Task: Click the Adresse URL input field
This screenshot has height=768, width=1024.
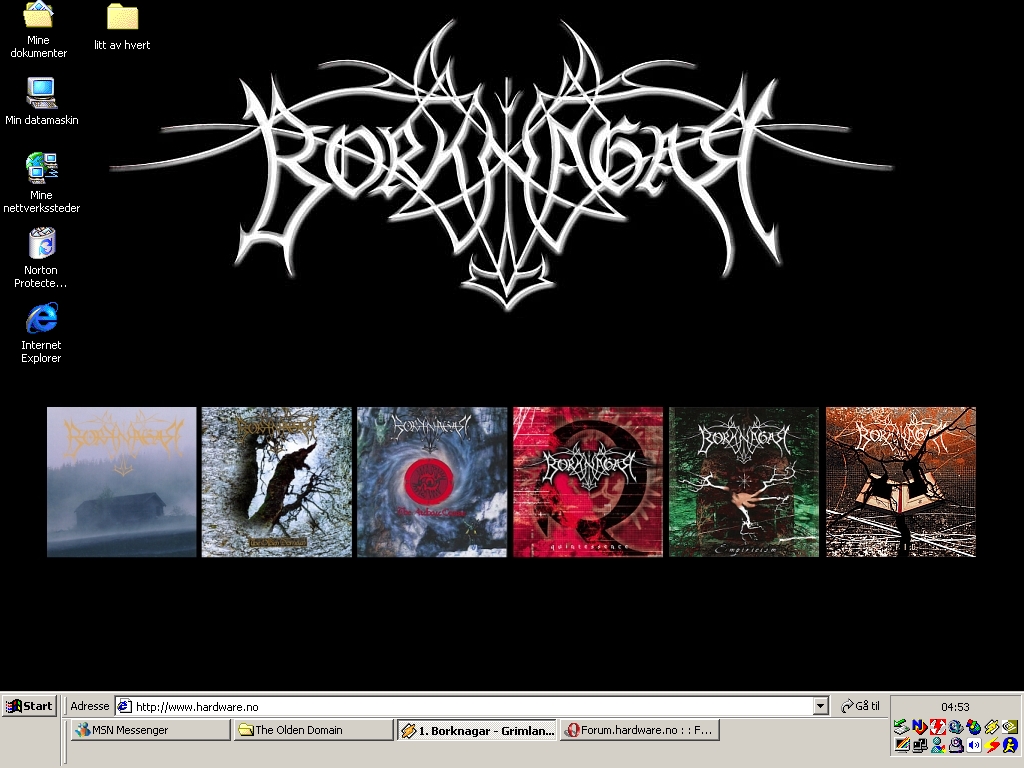Action: [x=472, y=706]
